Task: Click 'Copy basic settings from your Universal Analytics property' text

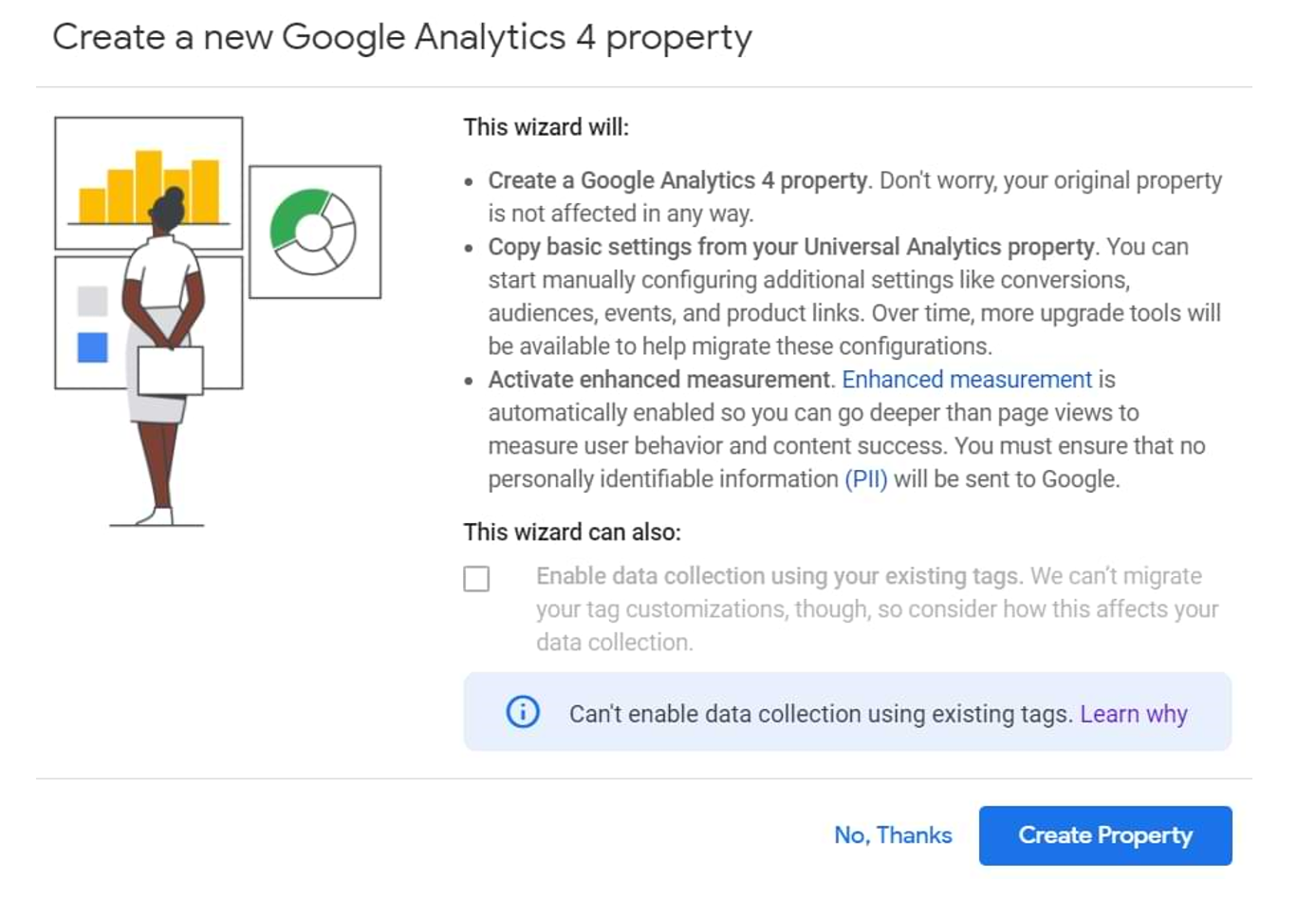Action: click(791, 247)
